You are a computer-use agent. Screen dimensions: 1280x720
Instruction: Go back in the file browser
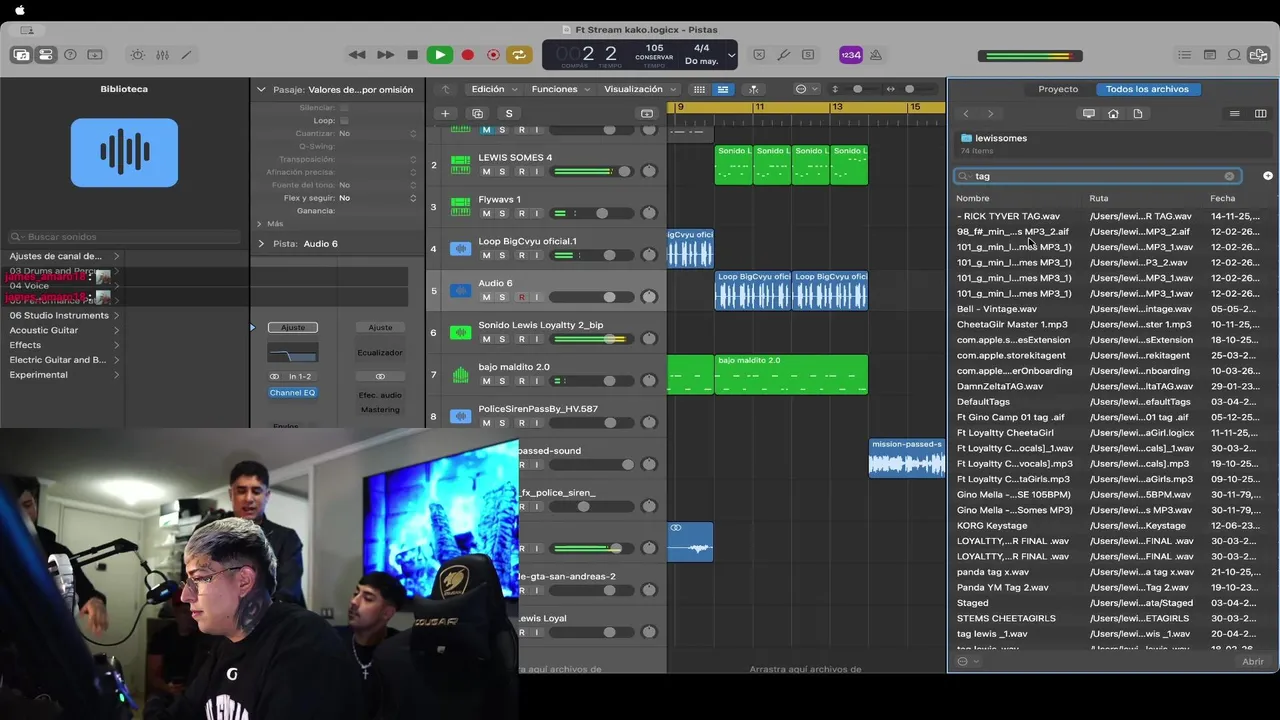tap(966, 114)
